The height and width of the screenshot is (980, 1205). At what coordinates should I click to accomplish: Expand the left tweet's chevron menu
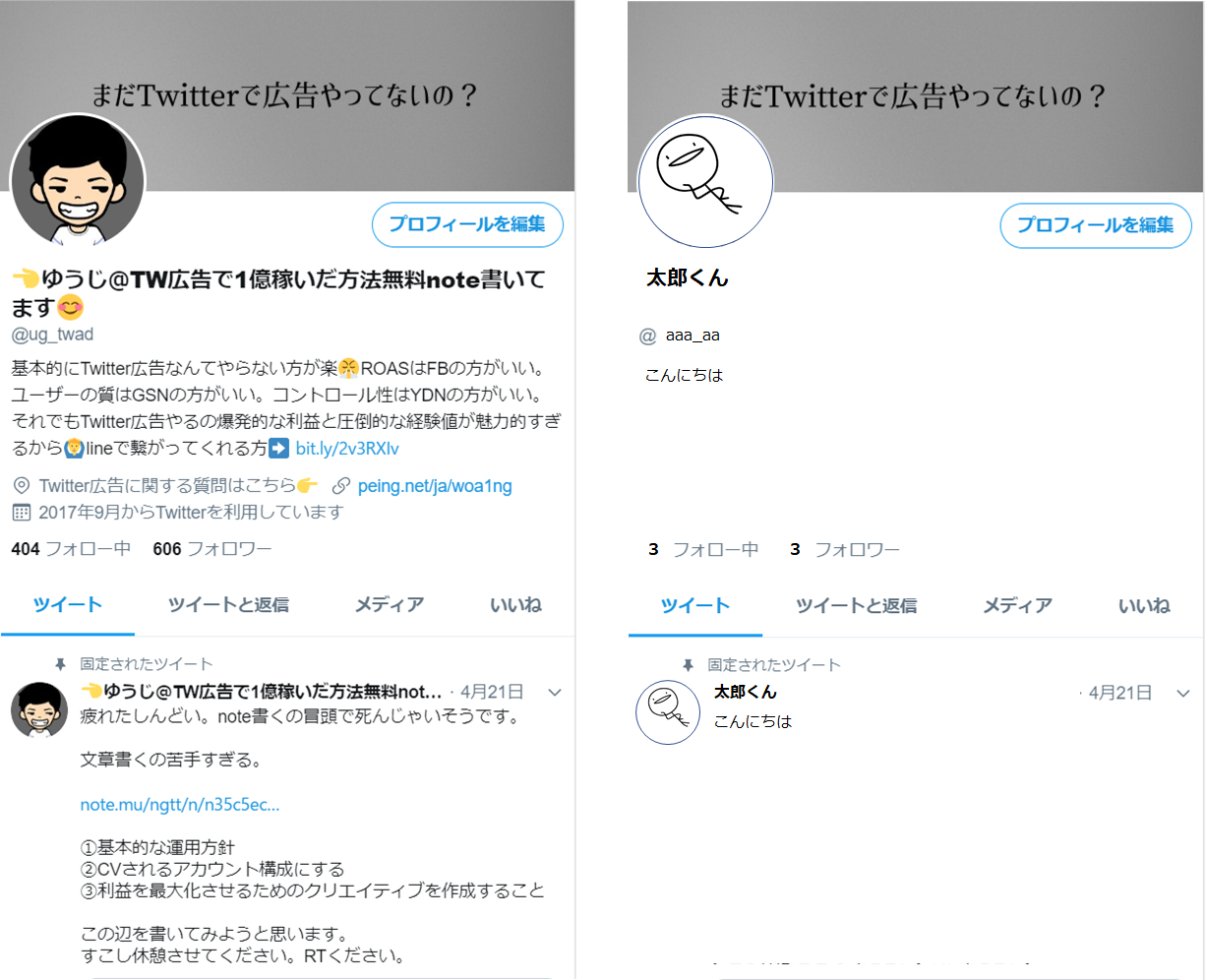point(555,693)
